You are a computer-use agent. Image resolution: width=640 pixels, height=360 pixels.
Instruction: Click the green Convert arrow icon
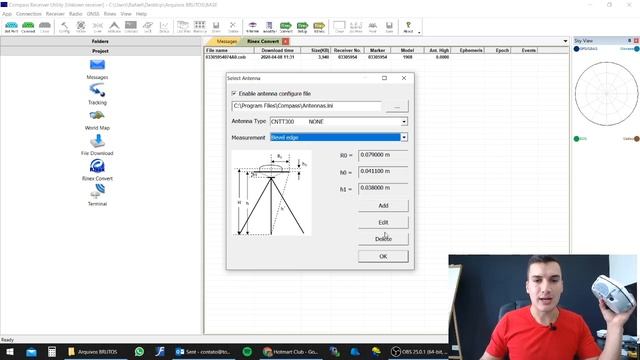[286, 27]
